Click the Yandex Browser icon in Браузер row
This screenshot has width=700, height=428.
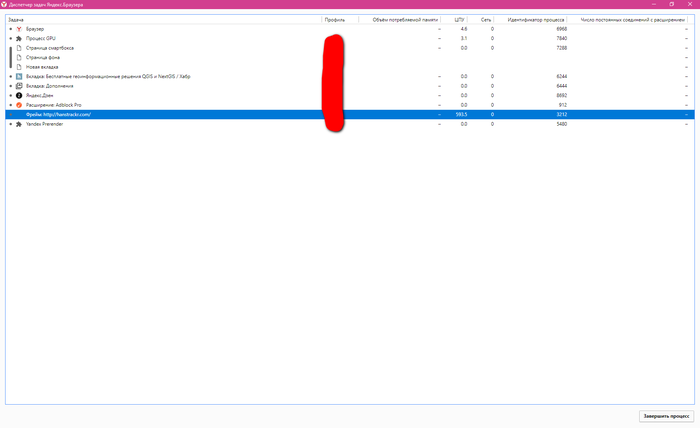coord(18,29)
